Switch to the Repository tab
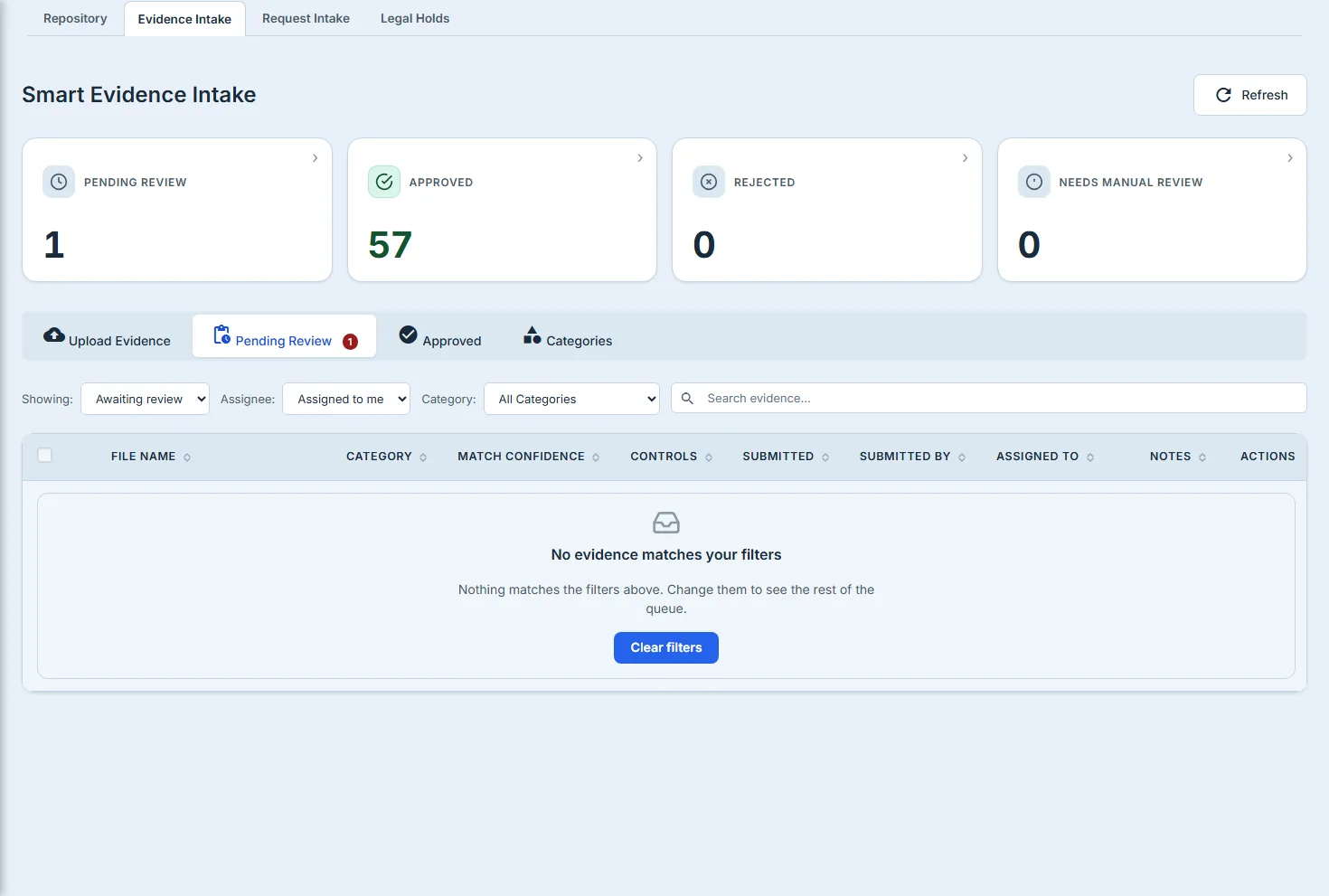 (75, 18)
